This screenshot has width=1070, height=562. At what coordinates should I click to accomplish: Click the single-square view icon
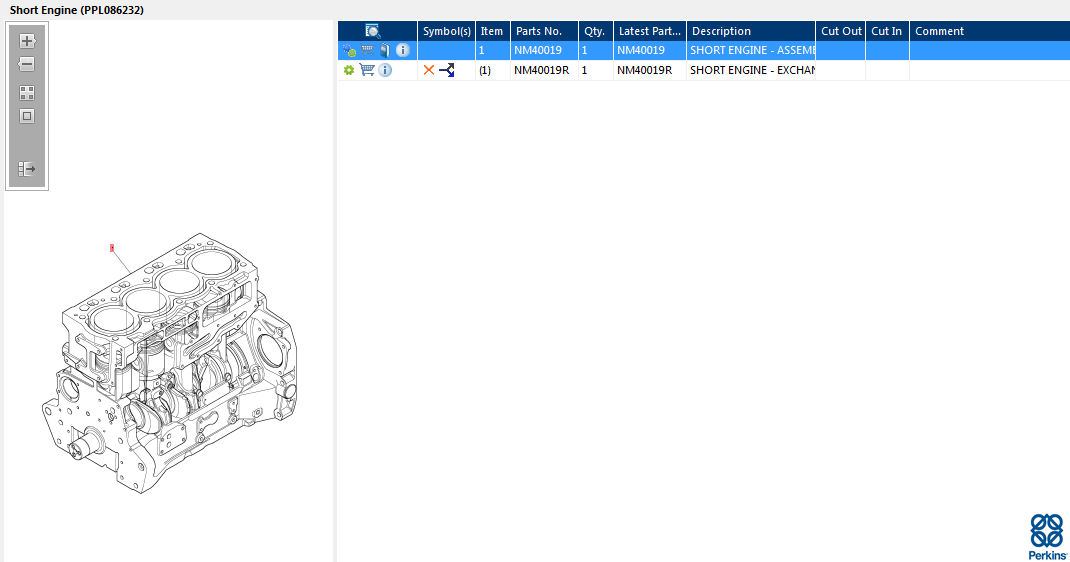point(27,116)
